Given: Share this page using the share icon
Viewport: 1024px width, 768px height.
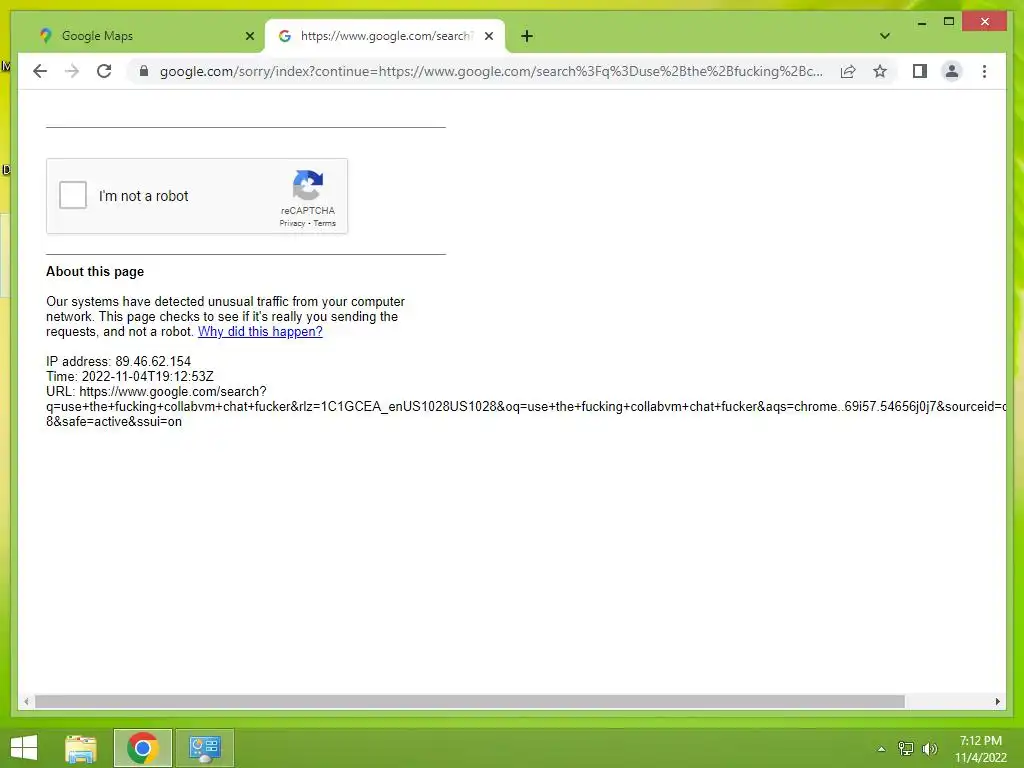Looking at the screenshot, I should (848, 71).
